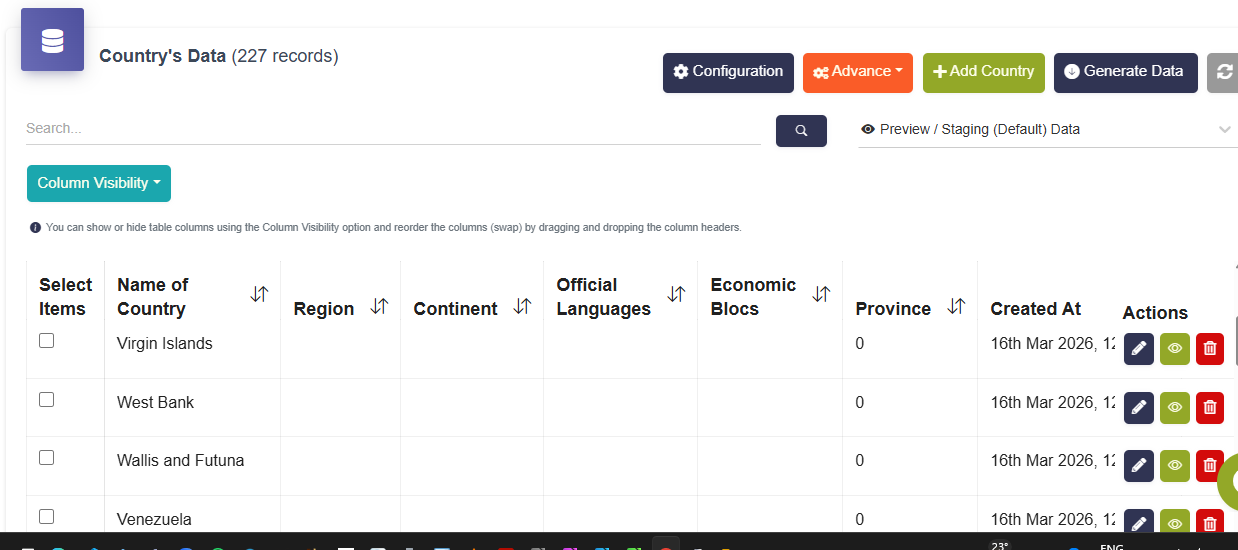This screenshot has width=1238, height=550.
Task: Open Preview / Staging (Default) Data selector
Action: tap(1046, 129)
